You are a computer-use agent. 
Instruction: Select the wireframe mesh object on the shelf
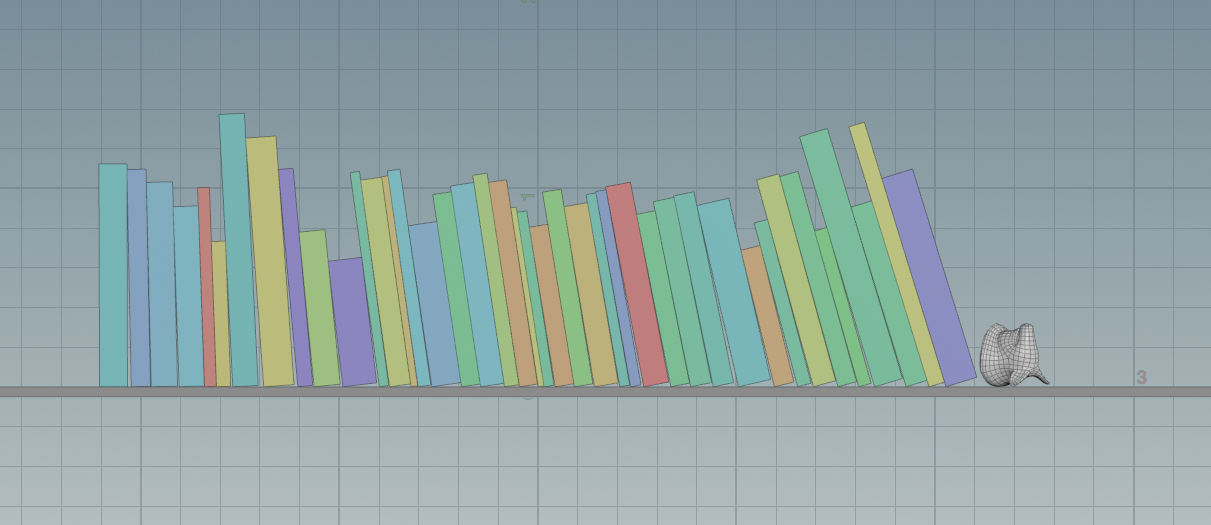tap(1010, 355)
